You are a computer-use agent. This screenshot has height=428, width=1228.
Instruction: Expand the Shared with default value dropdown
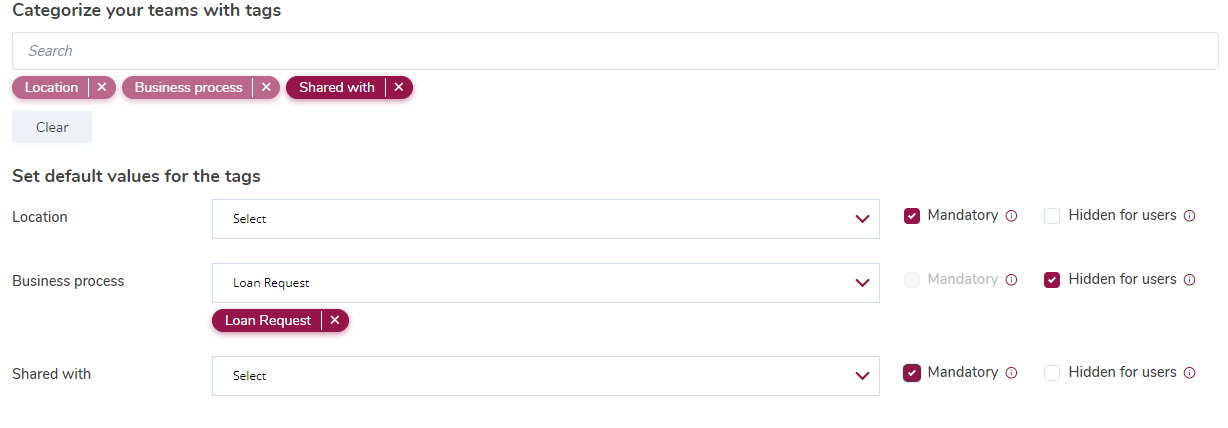click(x=546, y=376)
